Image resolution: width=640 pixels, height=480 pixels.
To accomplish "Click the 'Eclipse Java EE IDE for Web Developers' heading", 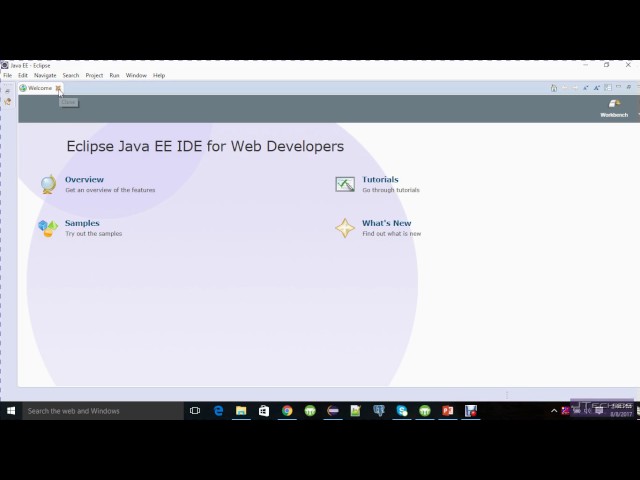I will pos(205,146).
